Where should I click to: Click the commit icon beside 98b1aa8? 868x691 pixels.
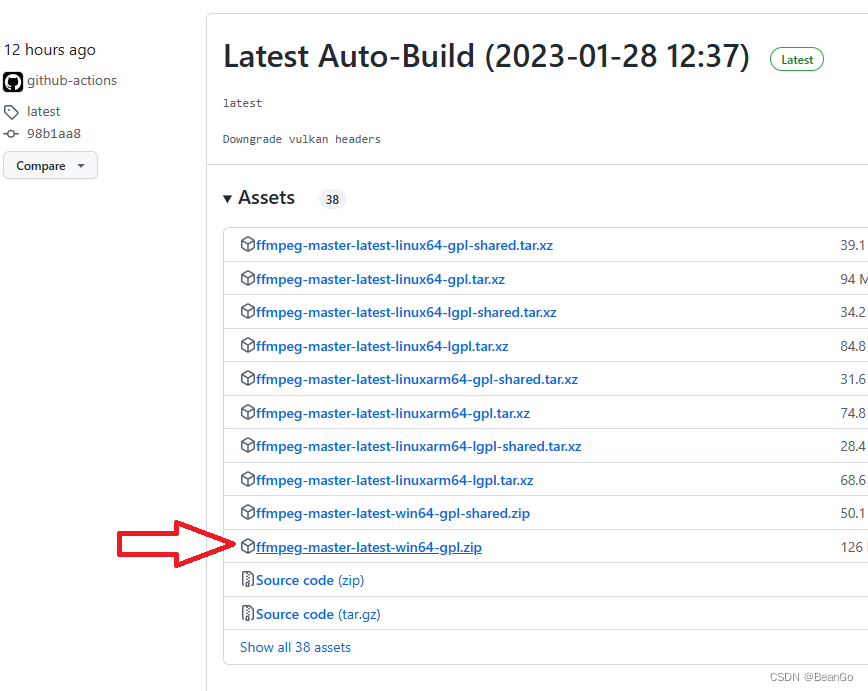11,134
